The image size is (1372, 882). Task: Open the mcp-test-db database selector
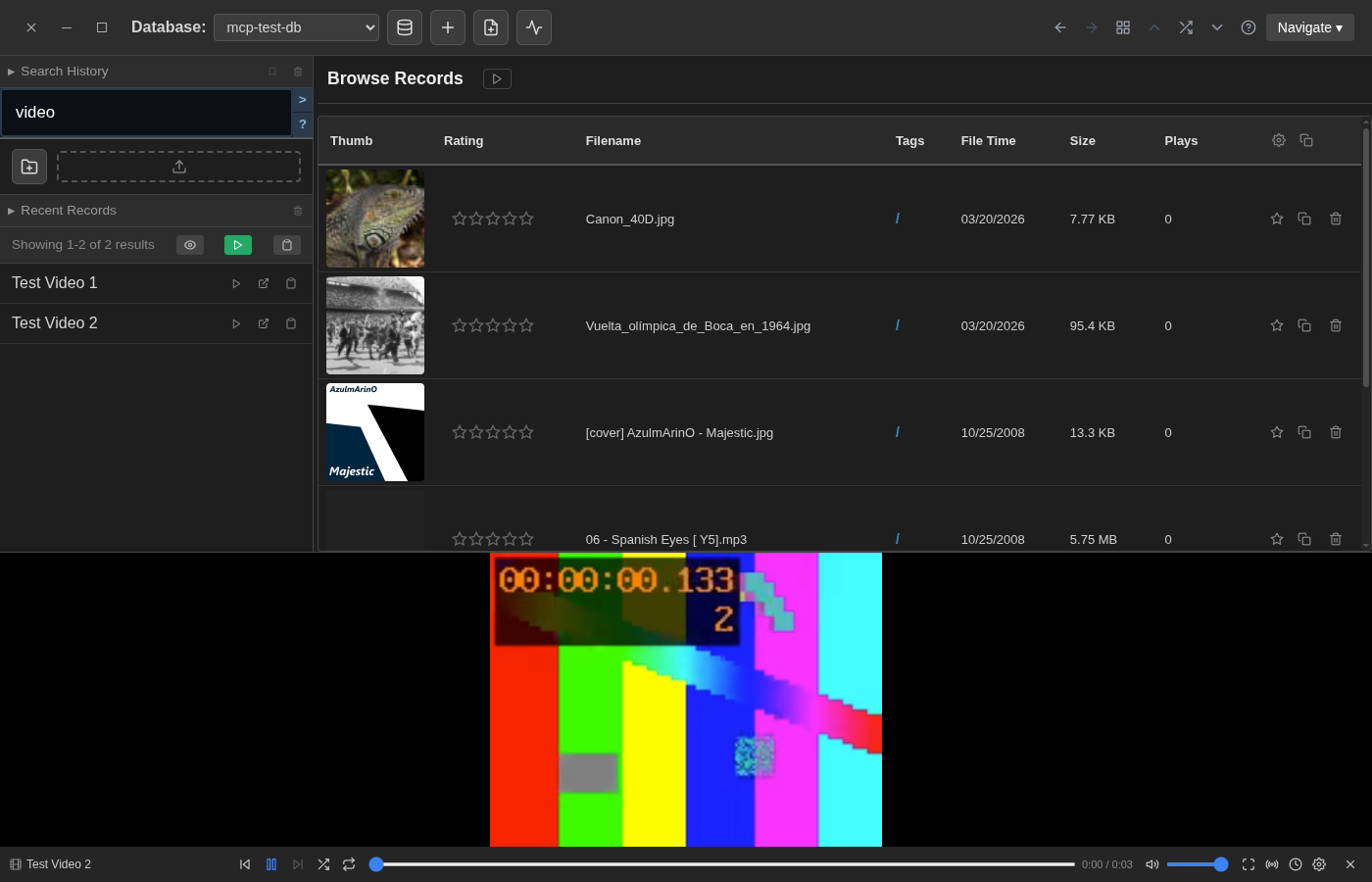[295, 27]
